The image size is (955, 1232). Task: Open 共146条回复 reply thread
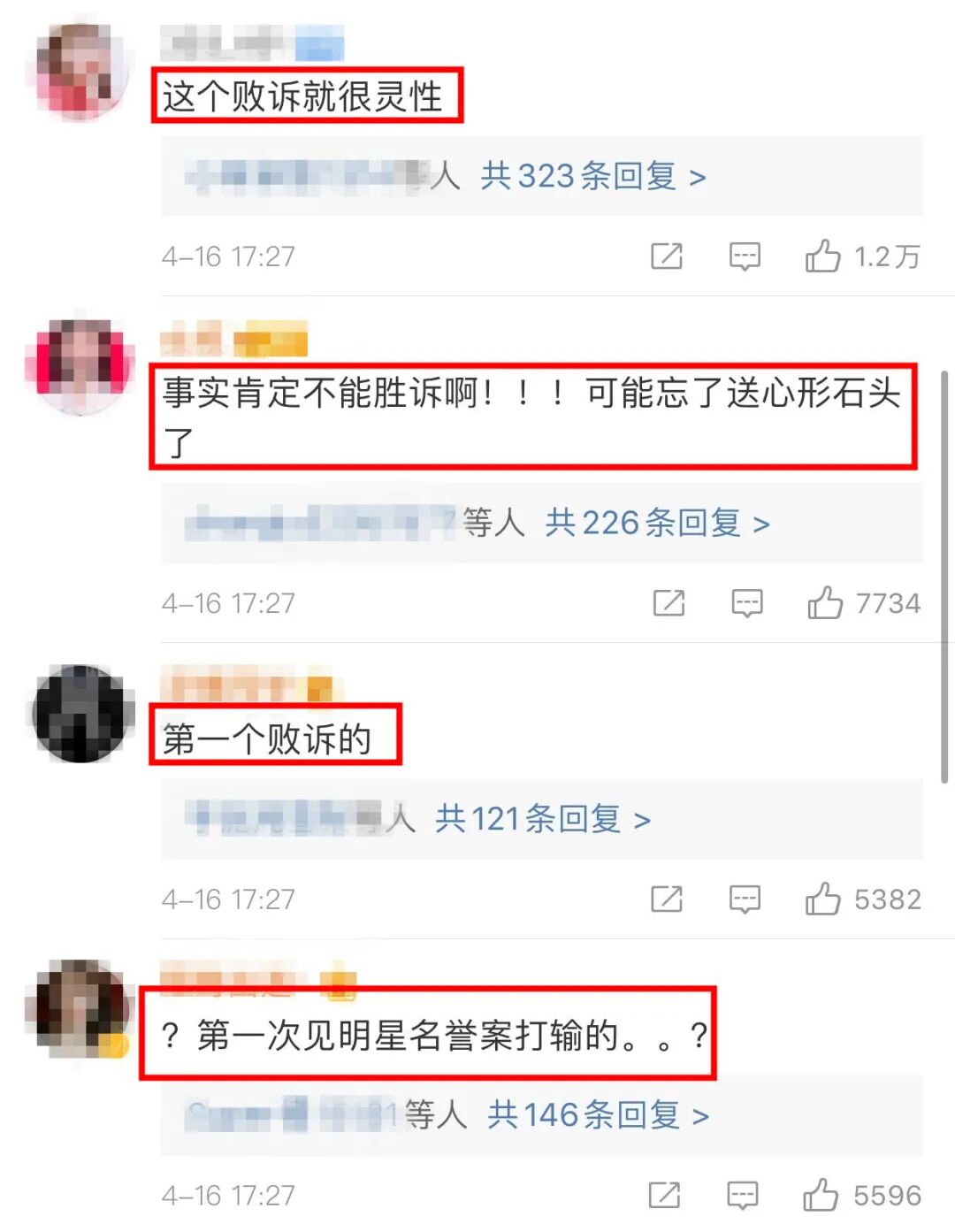(599, 1115)
